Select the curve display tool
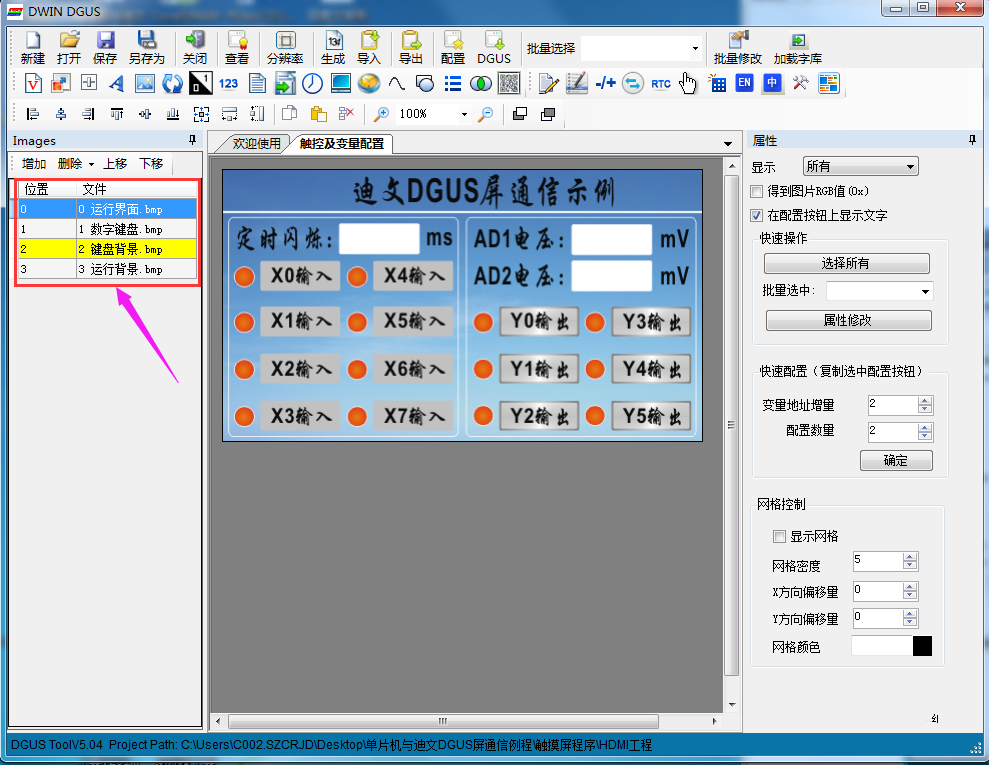The height and width of the screenshot is (765, 989). point(397,83)
